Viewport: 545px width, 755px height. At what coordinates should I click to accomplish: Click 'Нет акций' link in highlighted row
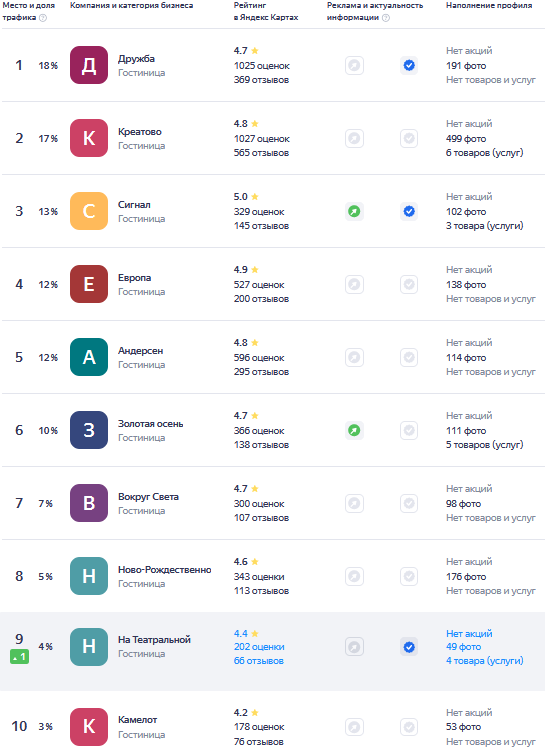(x=469, y=634)
